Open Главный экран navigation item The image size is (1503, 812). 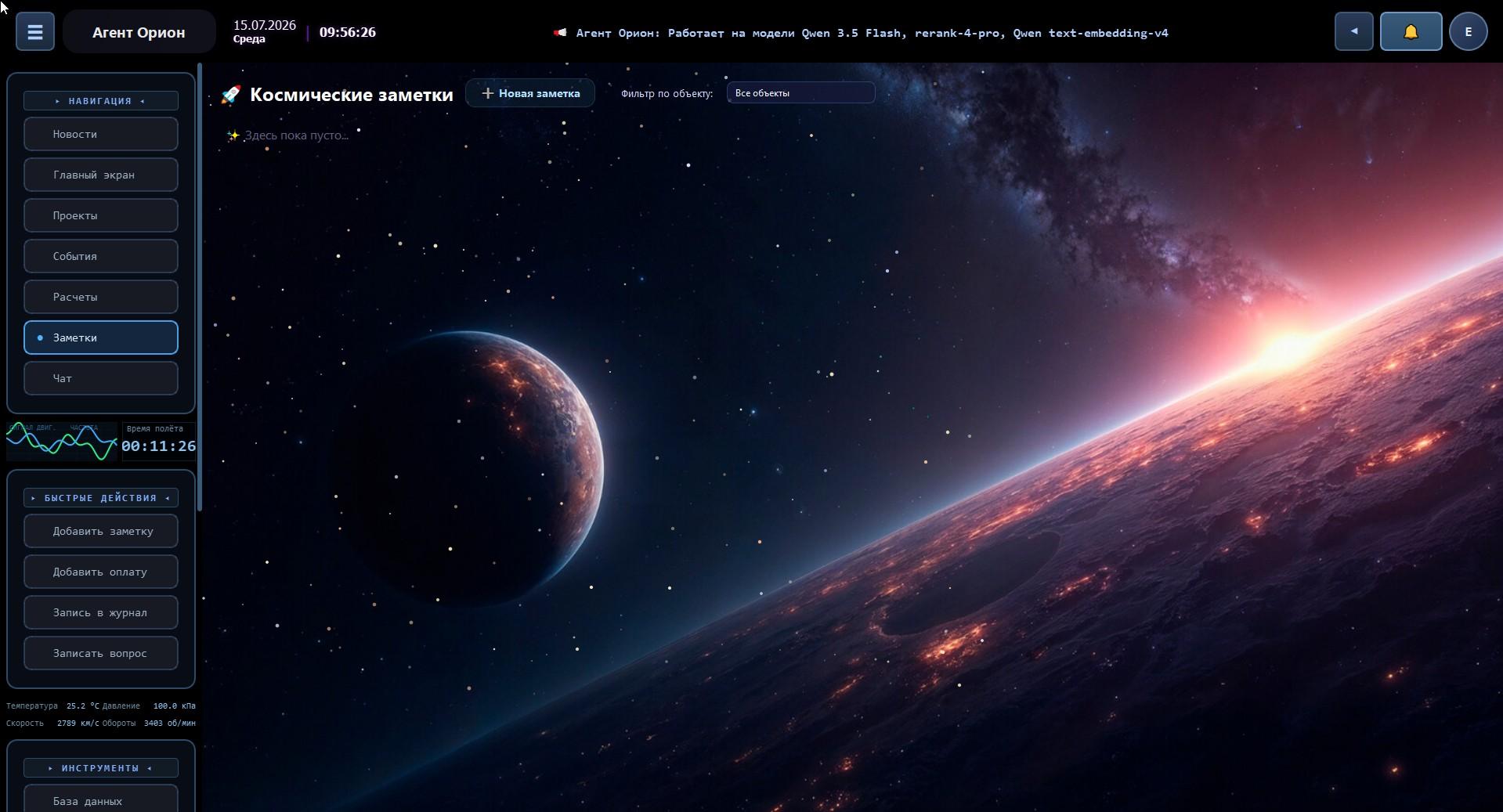coord(100,175)
